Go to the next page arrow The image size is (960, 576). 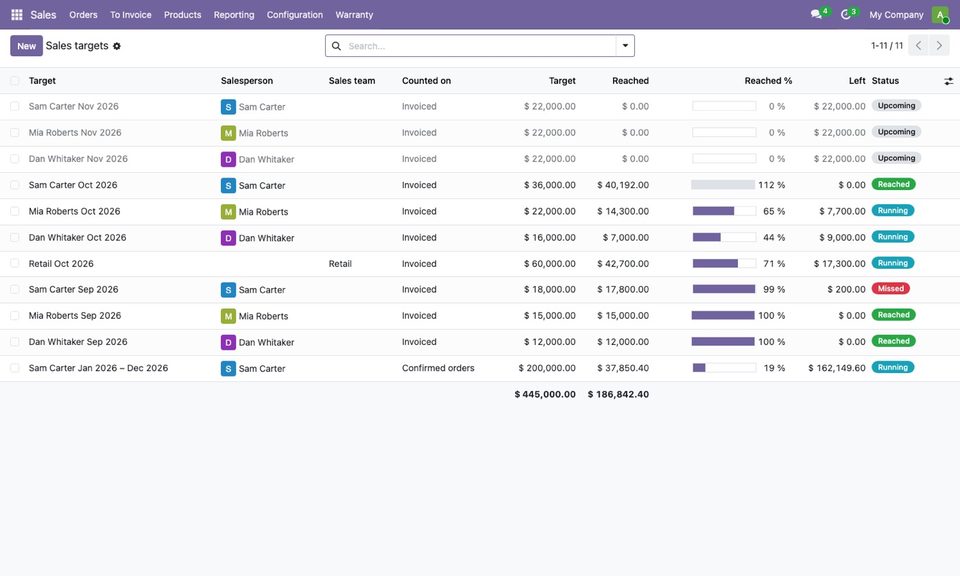point(939,45)
